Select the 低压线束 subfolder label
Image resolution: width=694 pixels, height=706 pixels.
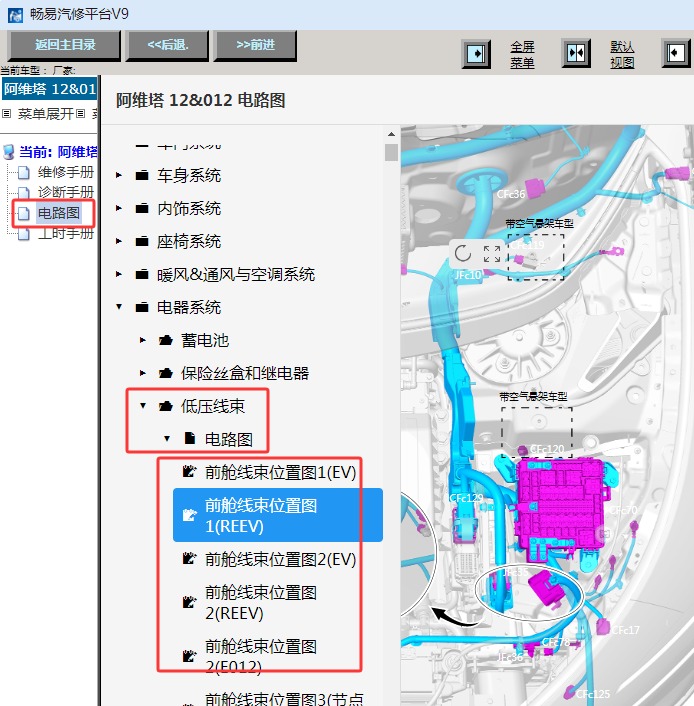[213, 406]
